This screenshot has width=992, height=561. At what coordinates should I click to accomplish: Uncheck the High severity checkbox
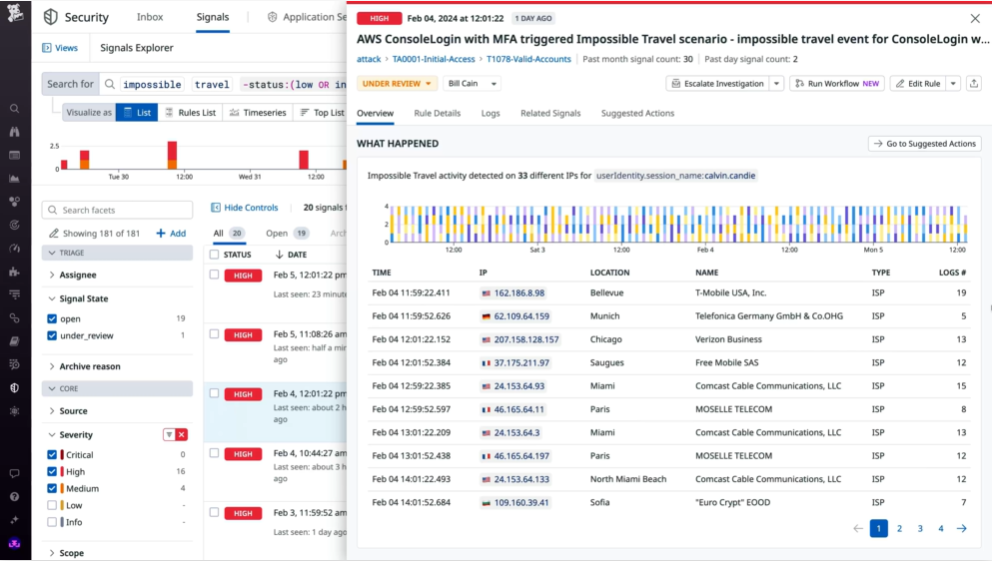[x=52, y=472]
